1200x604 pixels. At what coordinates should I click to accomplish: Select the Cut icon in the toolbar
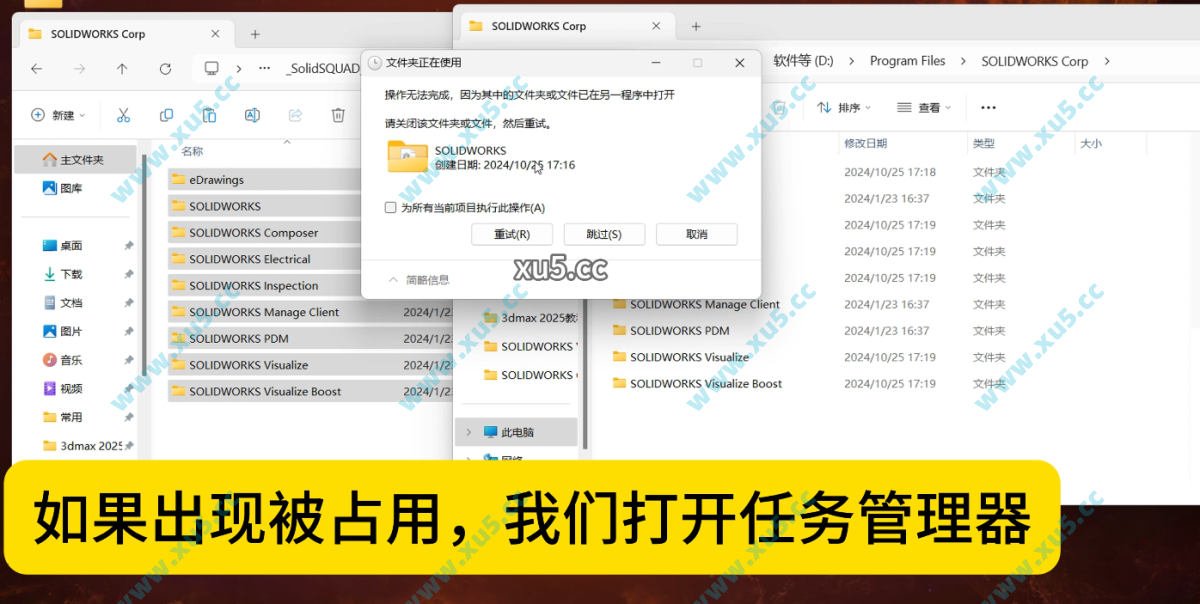coord(123,115)
